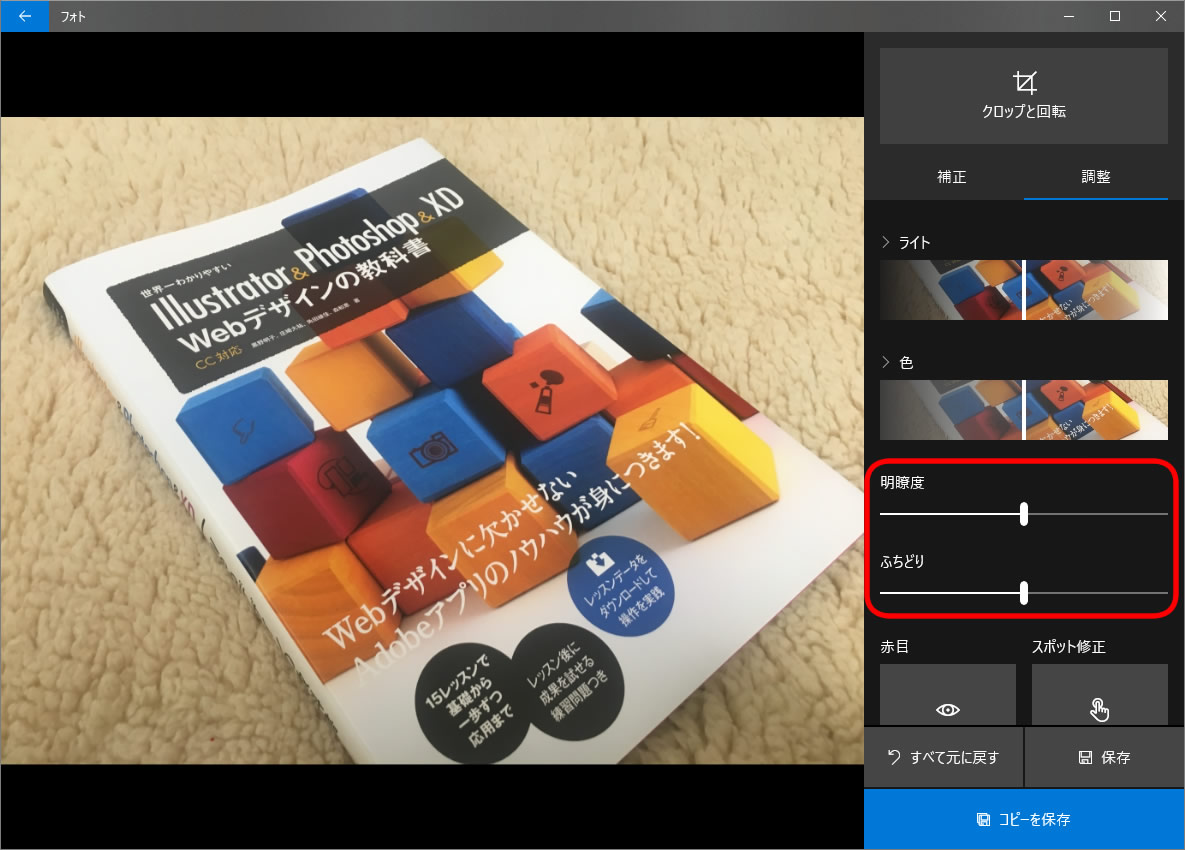Viewport: 1185px width, 850px height.
Task: Click the 色 preview thumbnail slider
Action: (x=1024, y=410)
